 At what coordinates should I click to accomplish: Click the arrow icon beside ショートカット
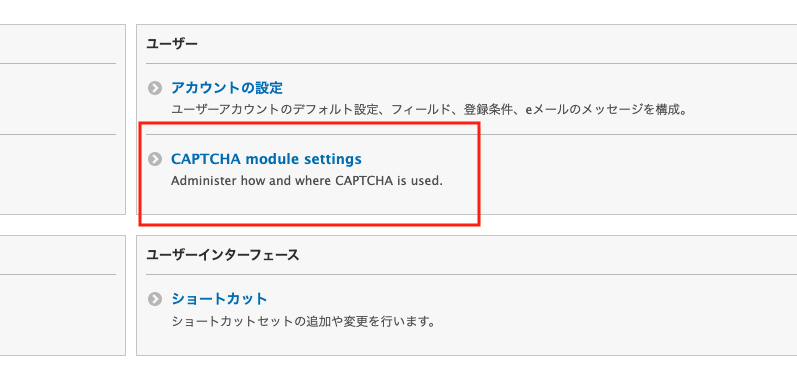point(155,299)
